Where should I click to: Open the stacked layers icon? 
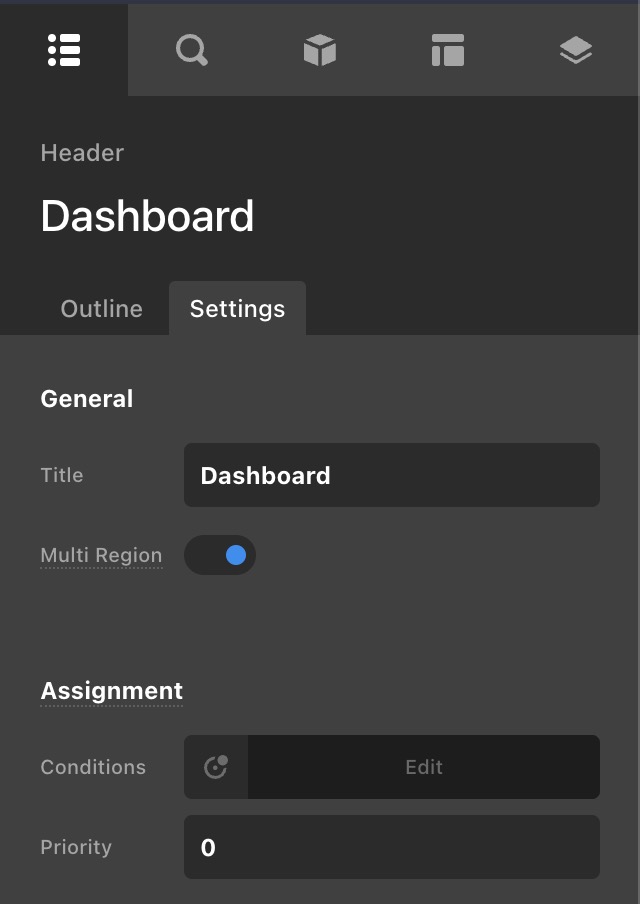[575, 50]
